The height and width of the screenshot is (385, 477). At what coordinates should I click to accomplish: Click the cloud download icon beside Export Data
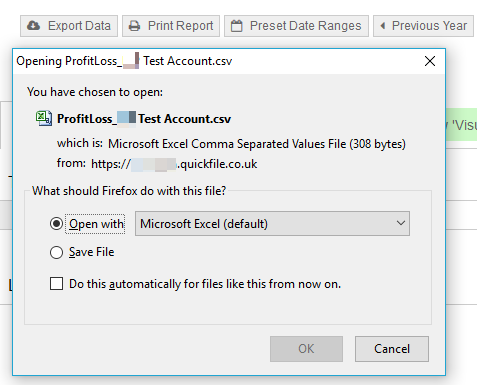[x=33, y=26]
